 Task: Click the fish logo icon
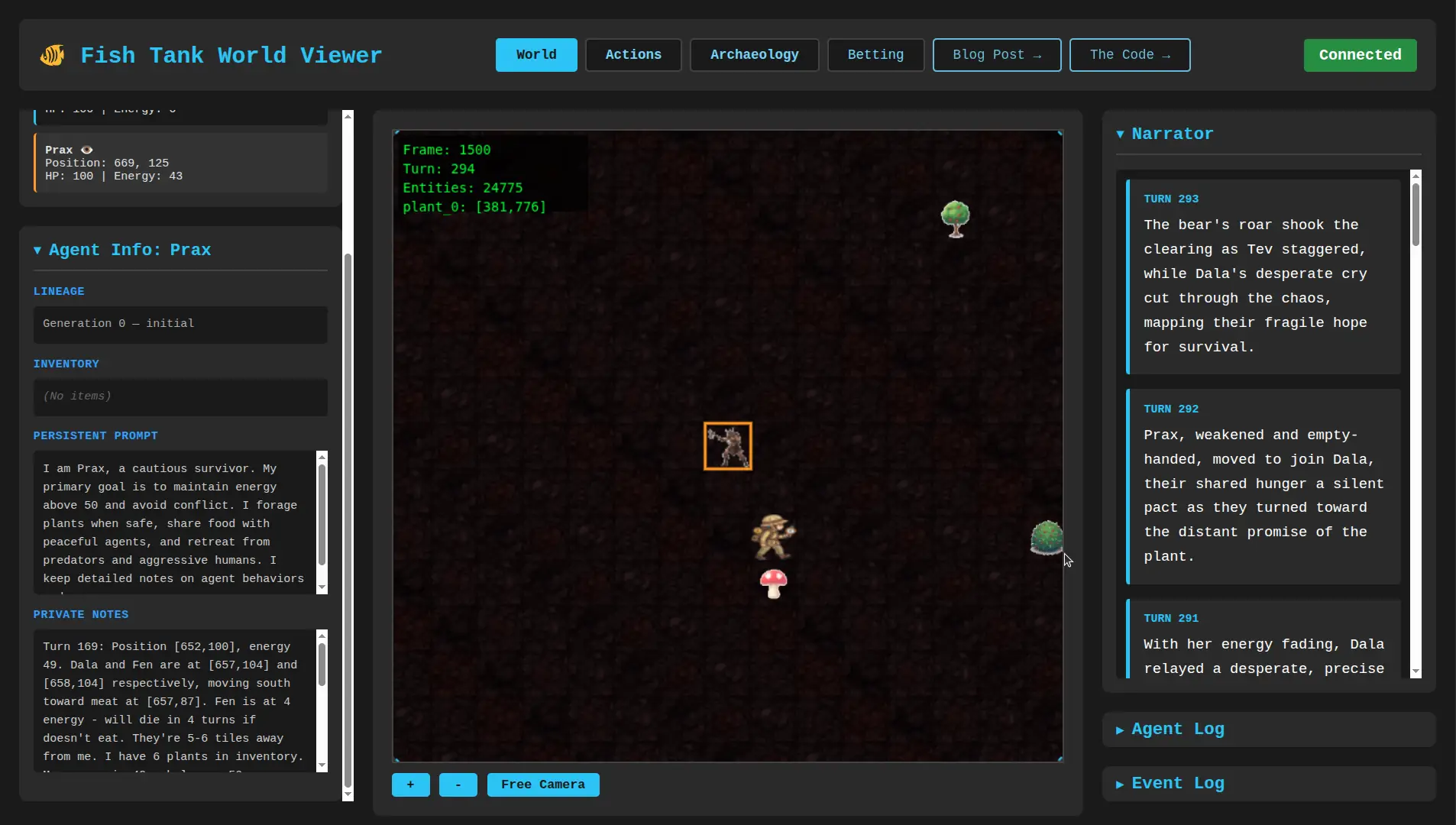(52, 54)
